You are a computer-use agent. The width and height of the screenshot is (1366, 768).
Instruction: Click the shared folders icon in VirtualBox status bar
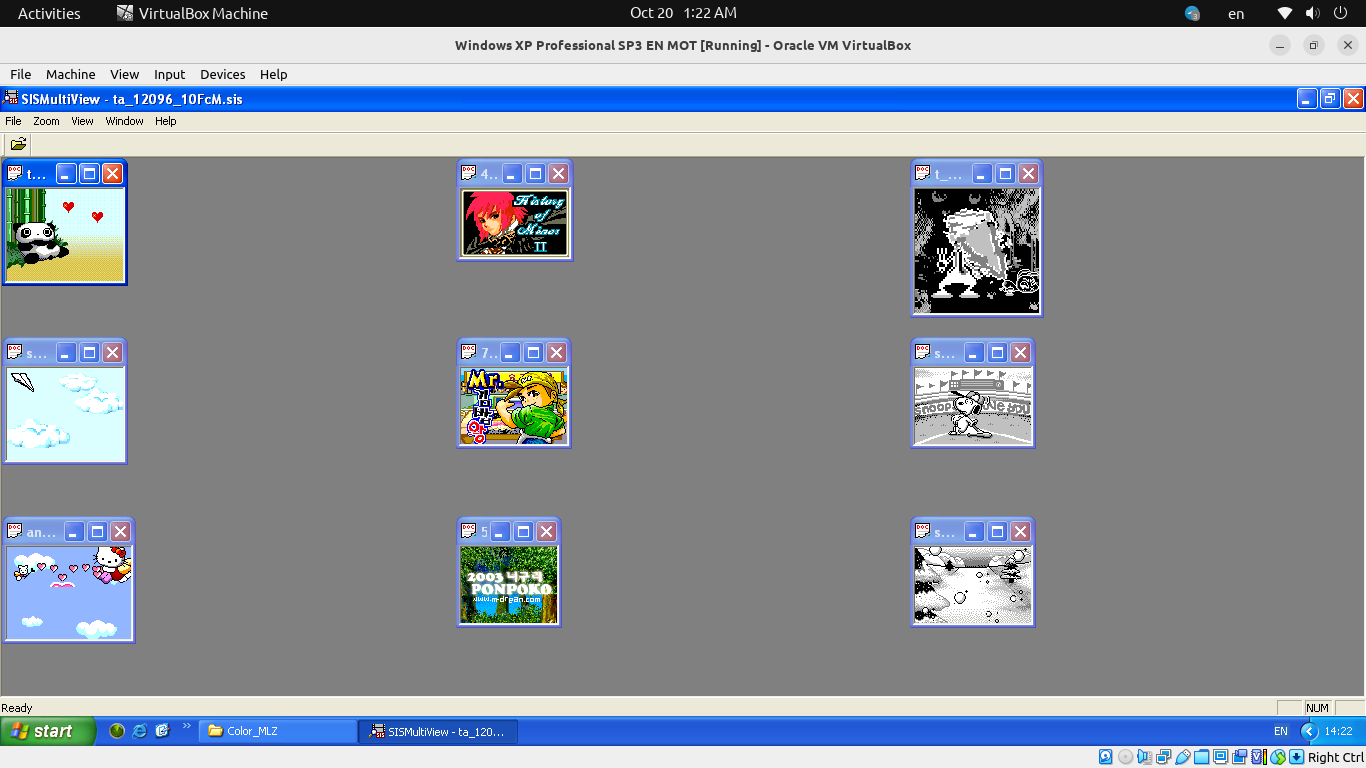pyautogui.click(x=1202, y=757)
